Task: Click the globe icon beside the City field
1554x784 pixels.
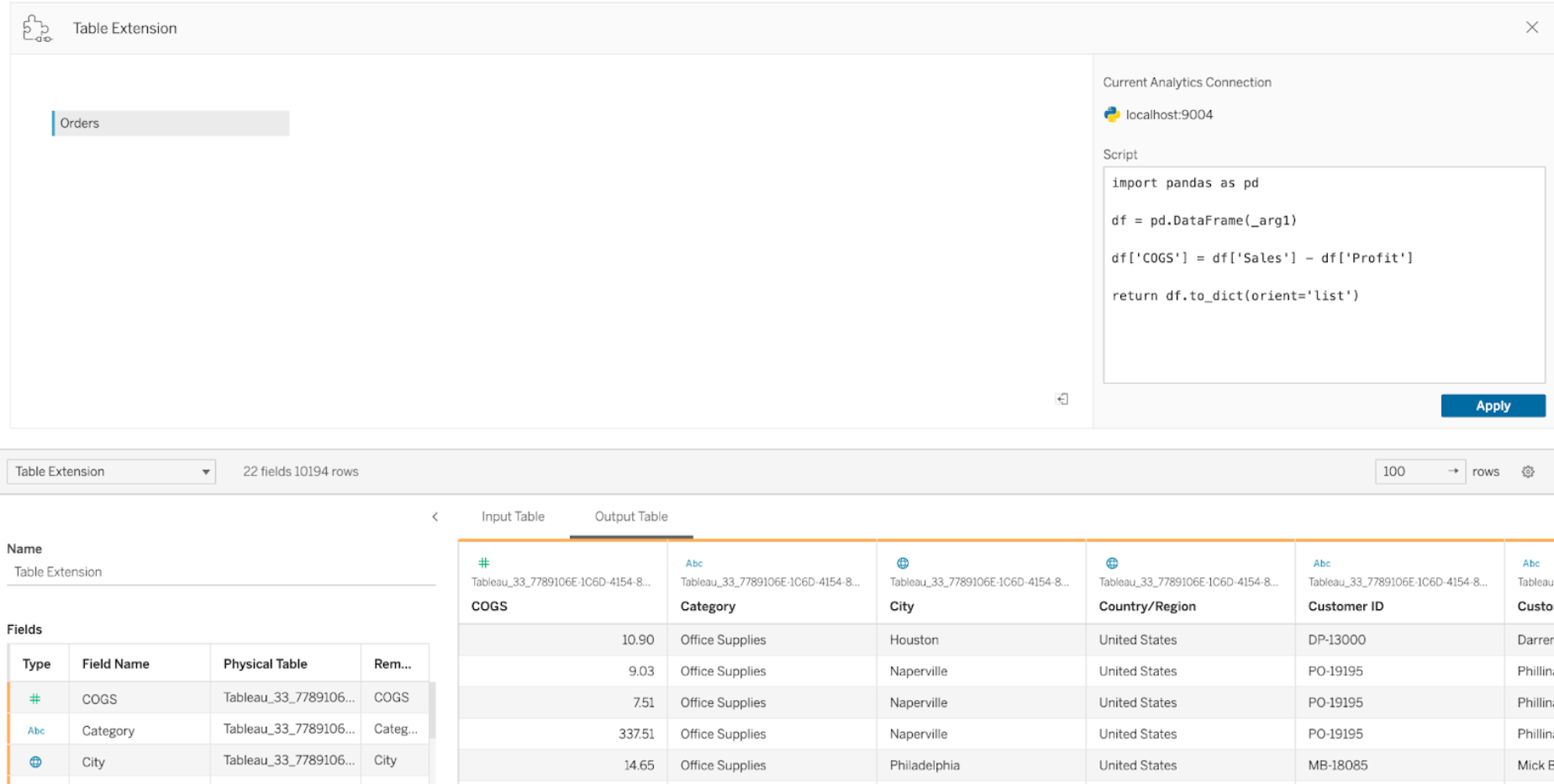Action: (35, 761)
